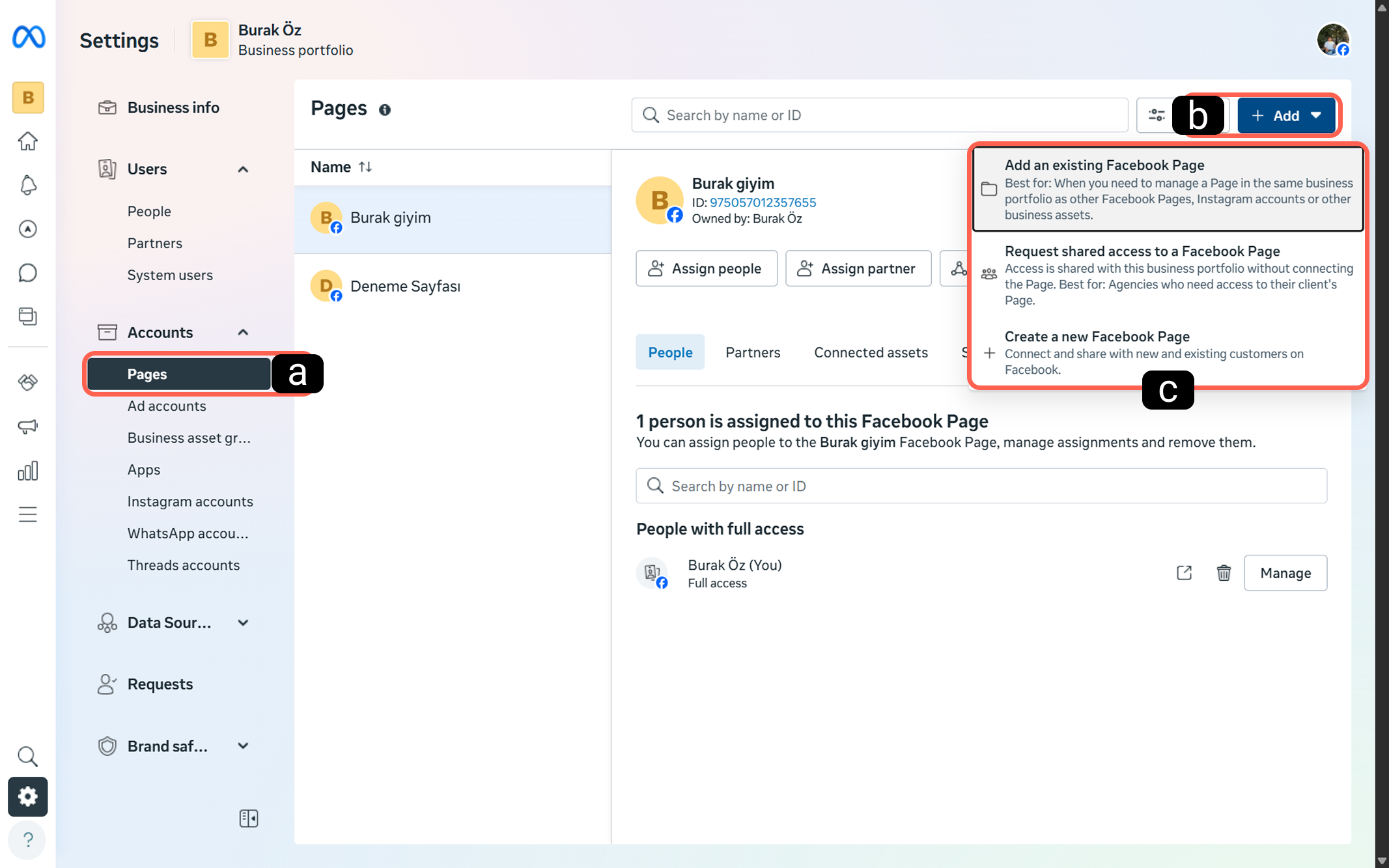1389x868 pixels.
Task: Open Business info settings
Action: [173, 107]
